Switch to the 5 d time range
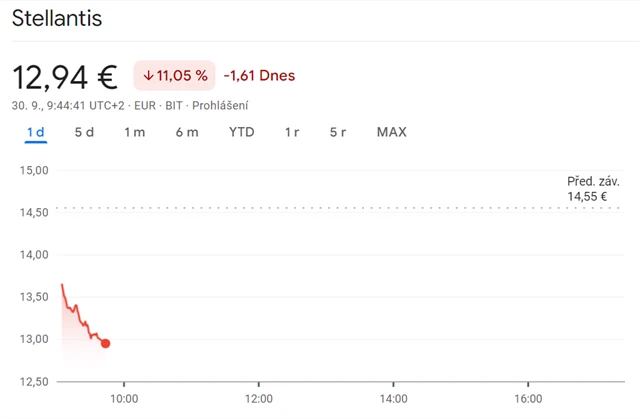Viewport: 640px width, 419px height. point(84,132)
